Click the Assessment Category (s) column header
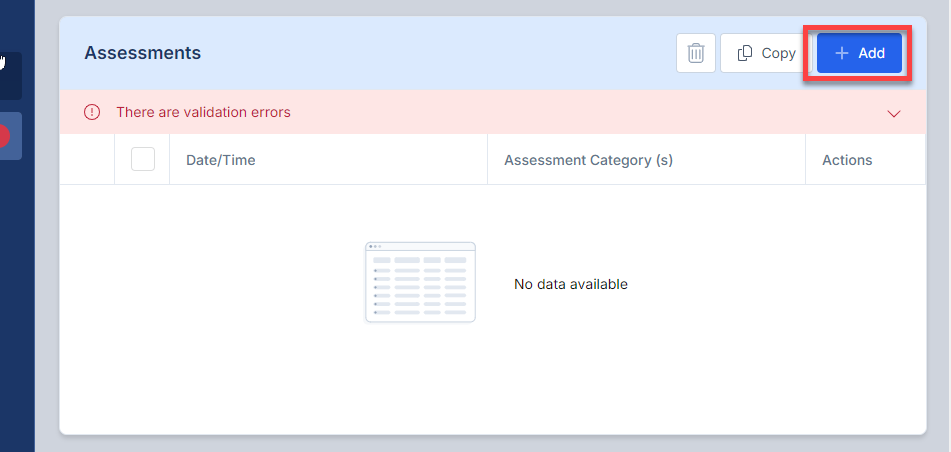 [x=588, y=160]
